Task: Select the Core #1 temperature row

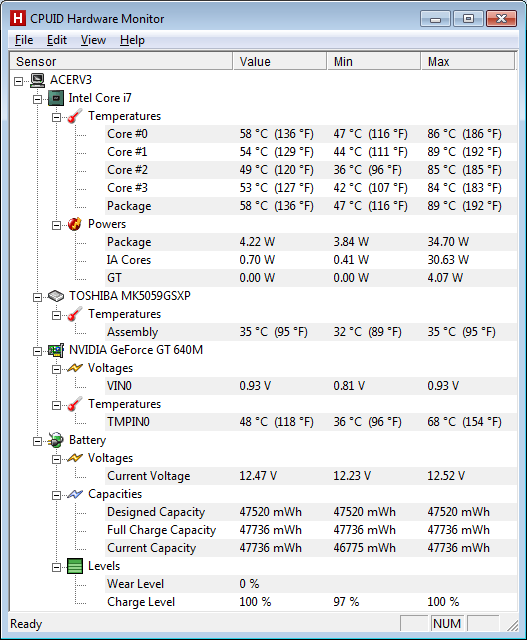Action: (x=311, y=152)
